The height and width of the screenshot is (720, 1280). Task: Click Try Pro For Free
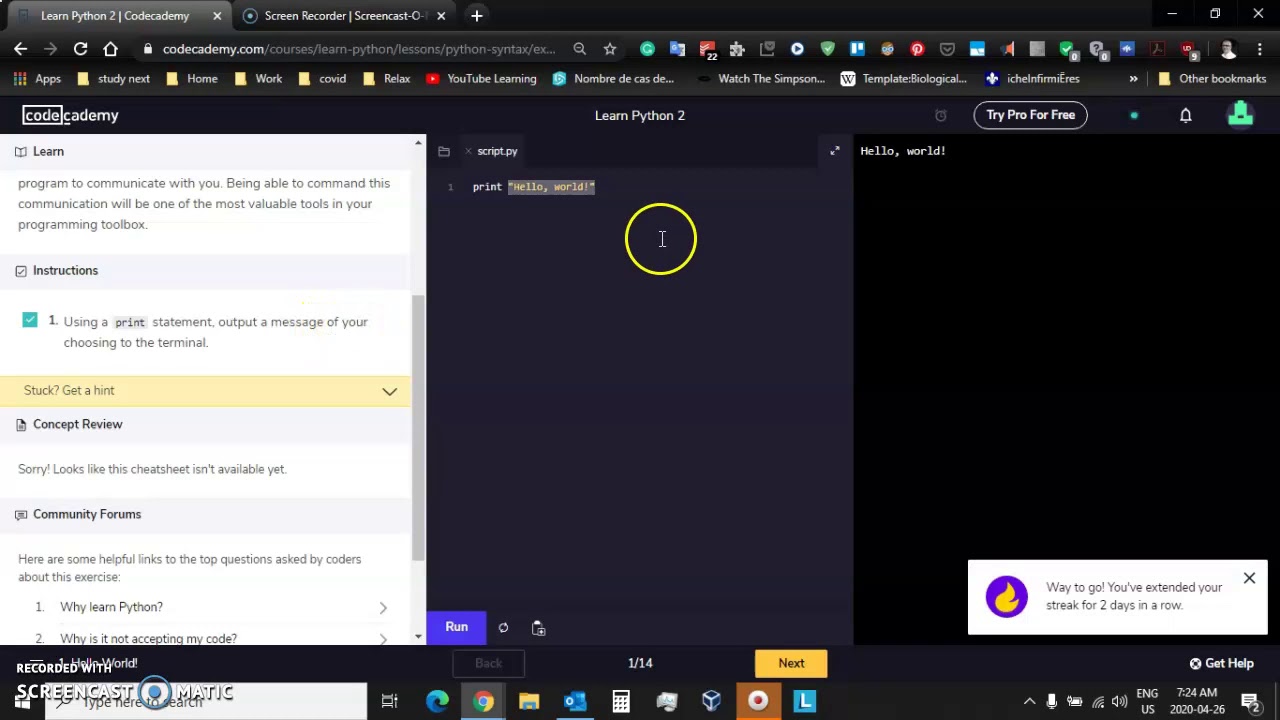(1030, 115)
